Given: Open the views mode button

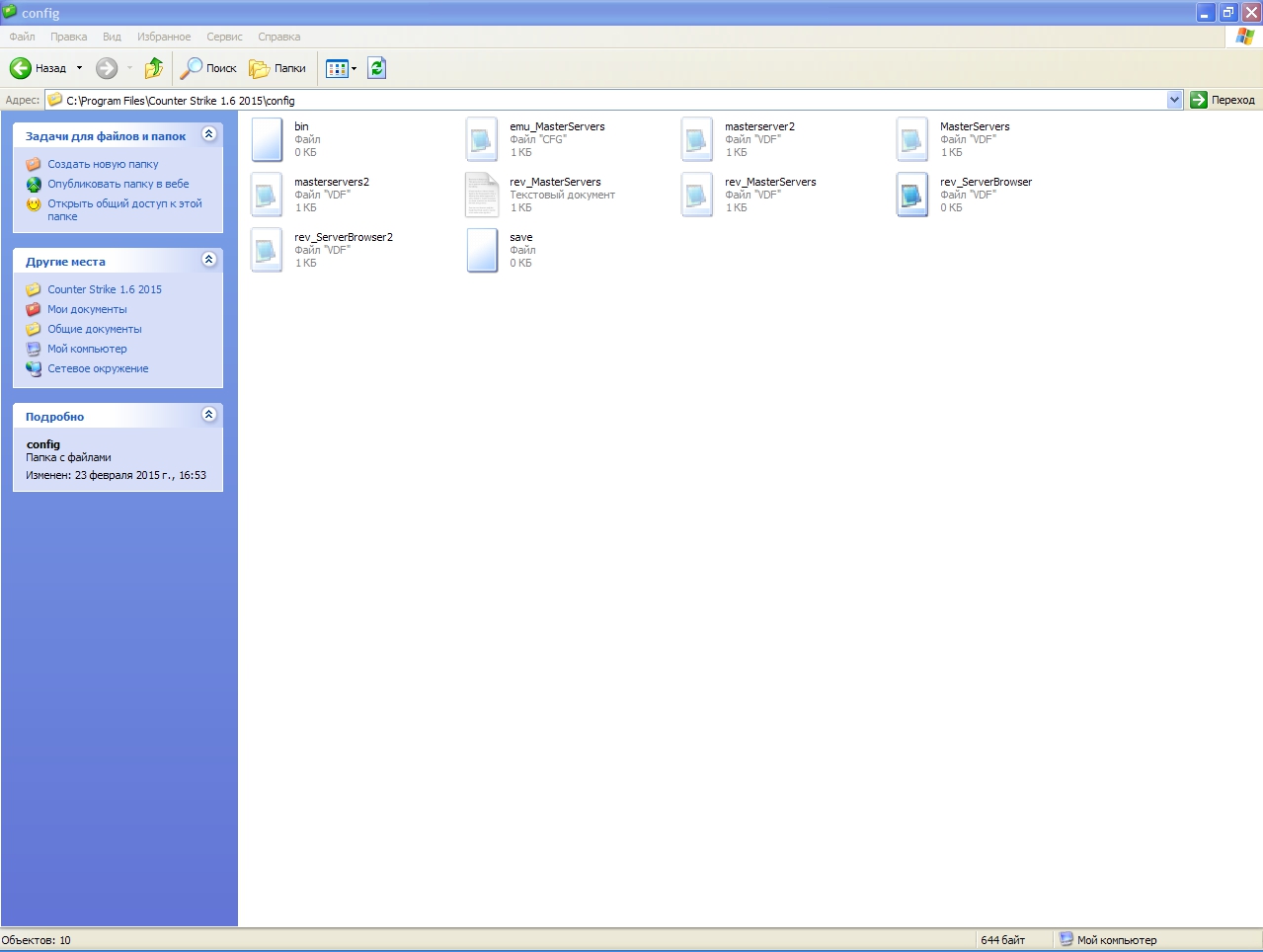Looking at the screenshot, I should (x=337, y=68).
